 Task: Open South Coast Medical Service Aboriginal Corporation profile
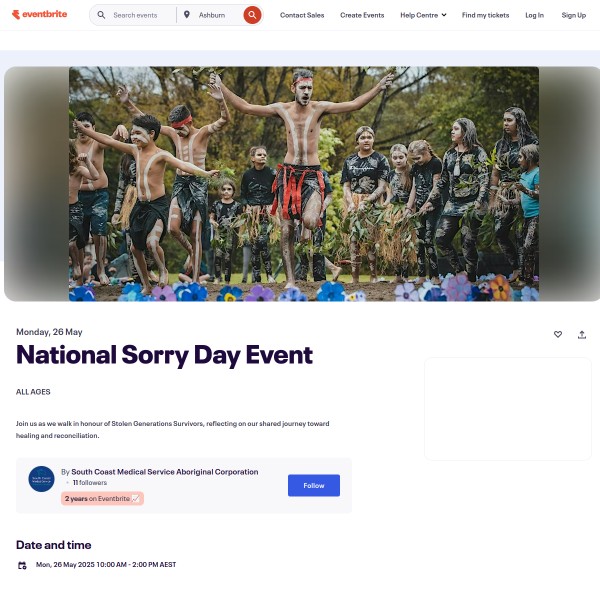pyautogui.click(x=165, y=472)
